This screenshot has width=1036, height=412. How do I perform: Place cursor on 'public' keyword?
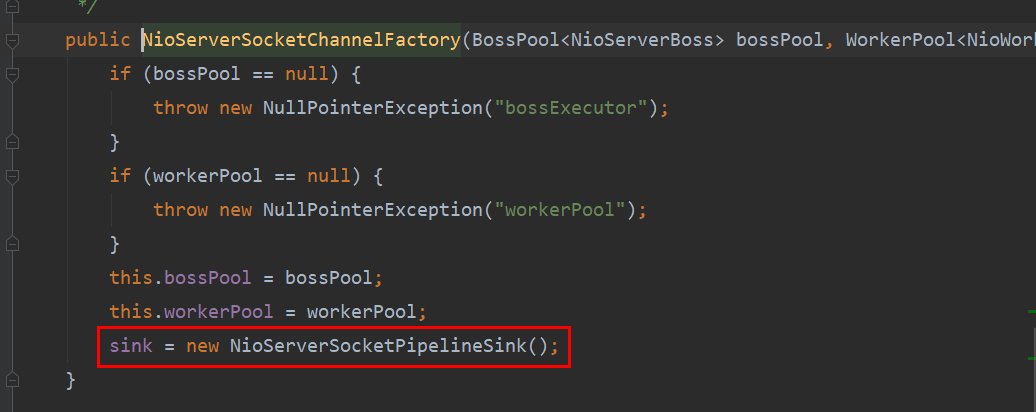[98, 40]
